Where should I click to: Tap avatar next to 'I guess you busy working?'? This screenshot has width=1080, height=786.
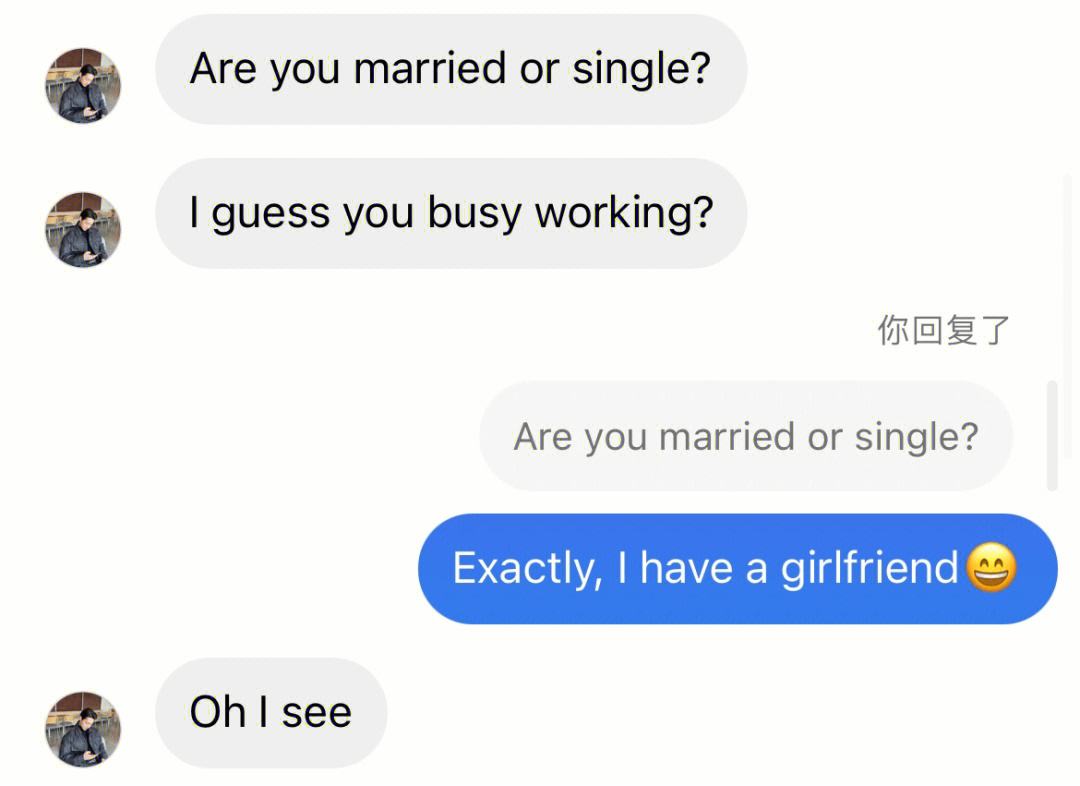point(83,229)
